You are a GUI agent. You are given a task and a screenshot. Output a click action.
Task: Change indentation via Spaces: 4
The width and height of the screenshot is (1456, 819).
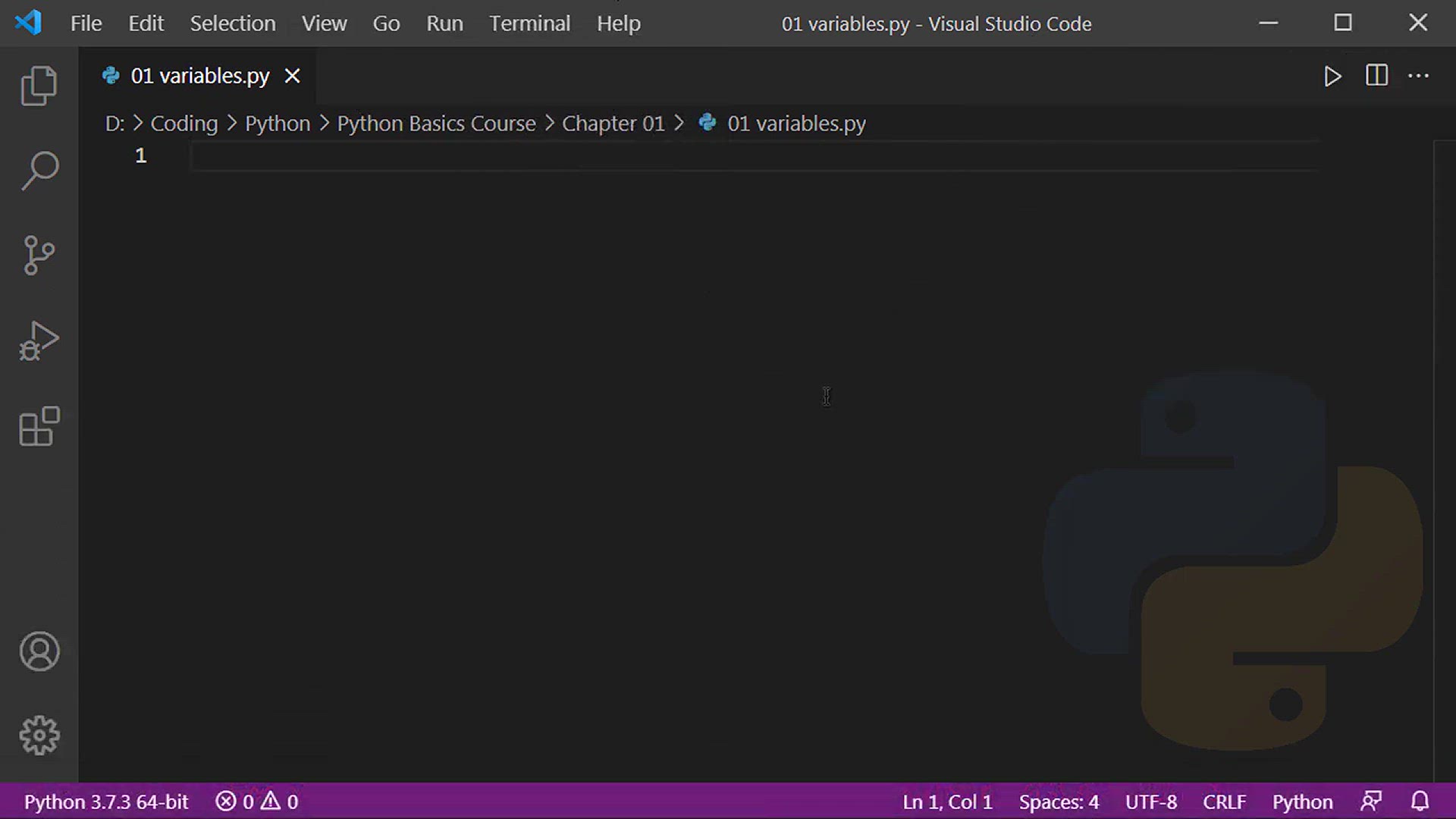tap(1059, 802)
